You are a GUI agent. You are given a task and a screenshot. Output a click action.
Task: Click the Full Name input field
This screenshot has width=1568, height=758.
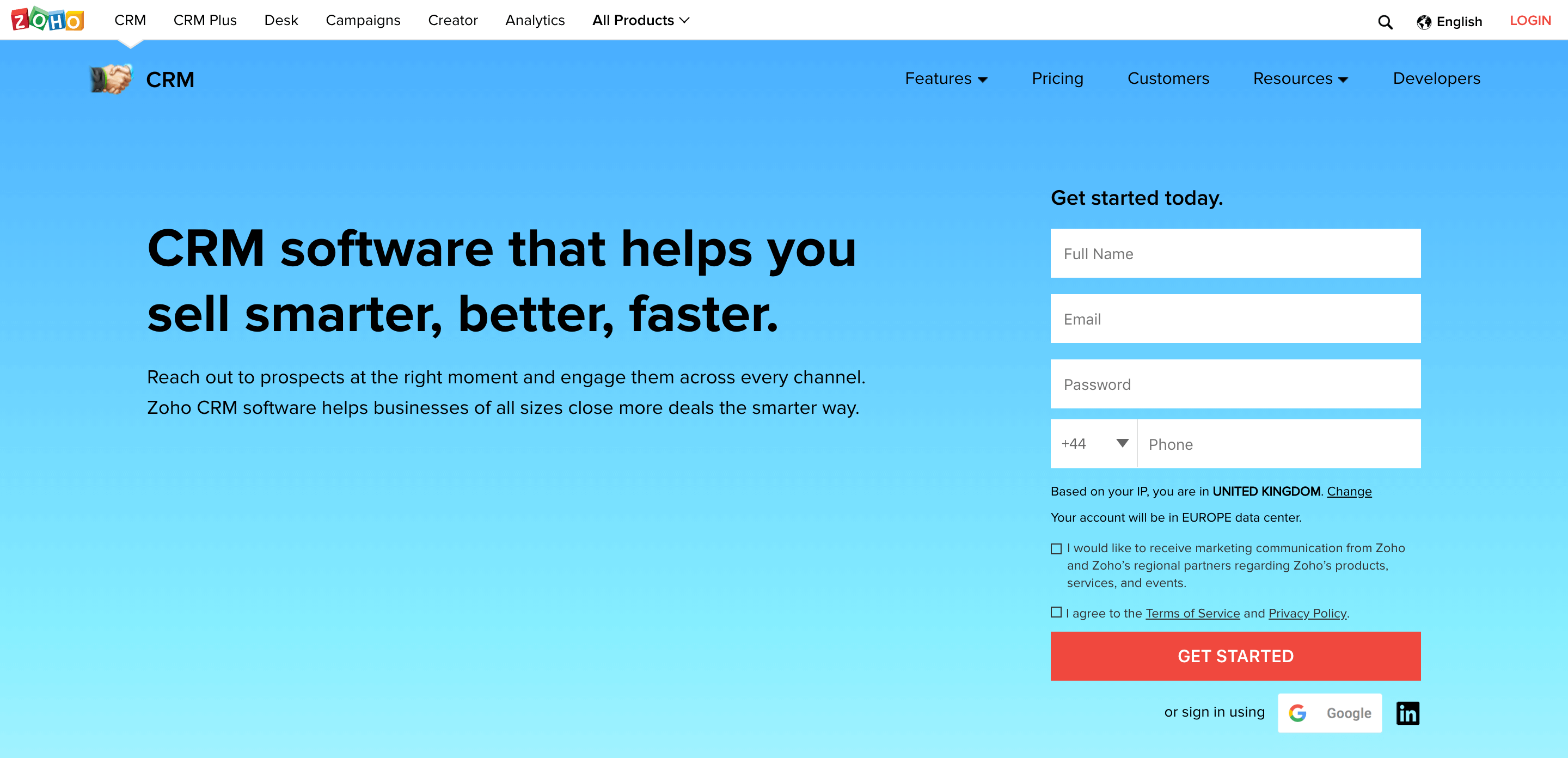pos(1235,254)
